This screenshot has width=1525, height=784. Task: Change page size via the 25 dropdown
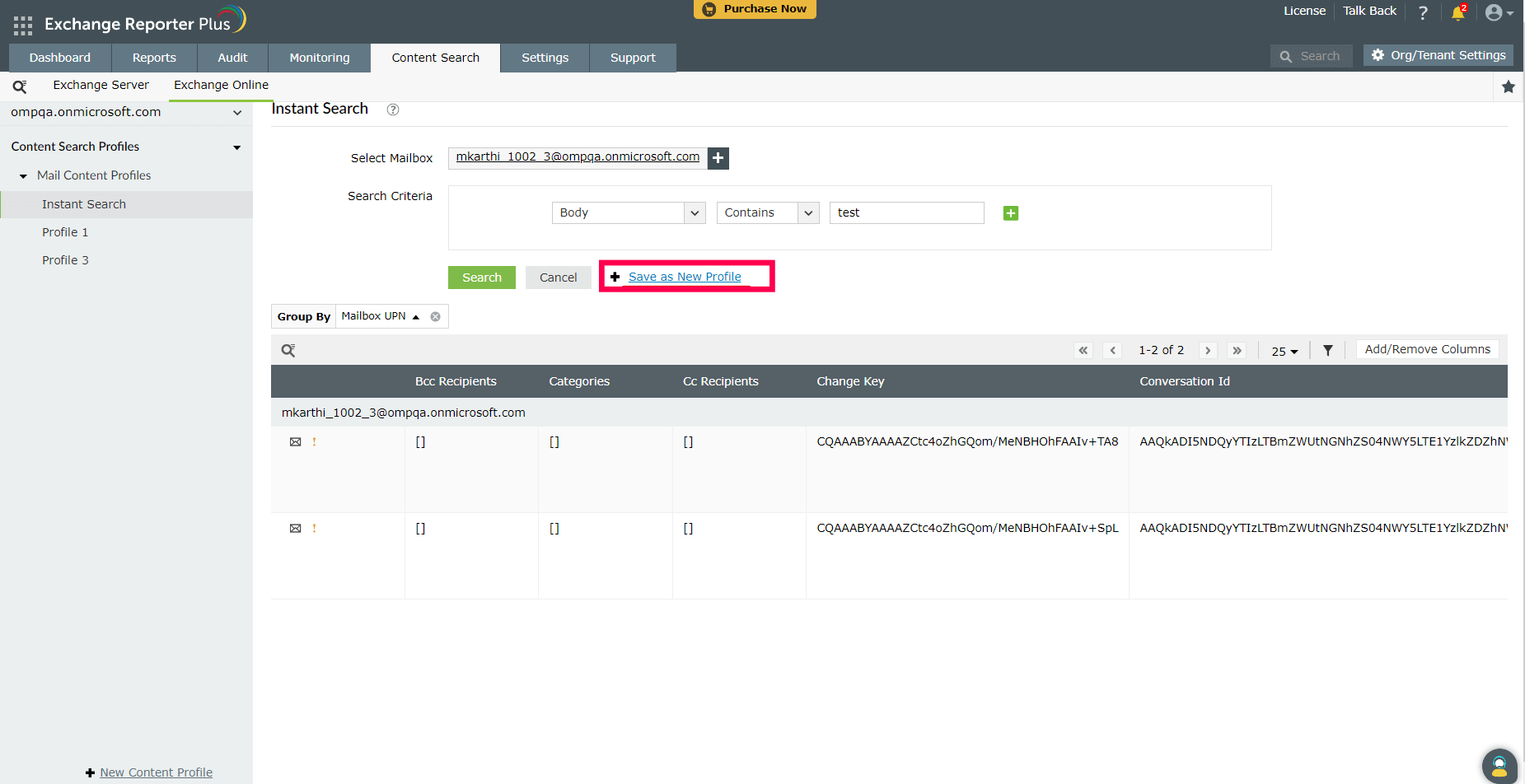coord(1284,351)
